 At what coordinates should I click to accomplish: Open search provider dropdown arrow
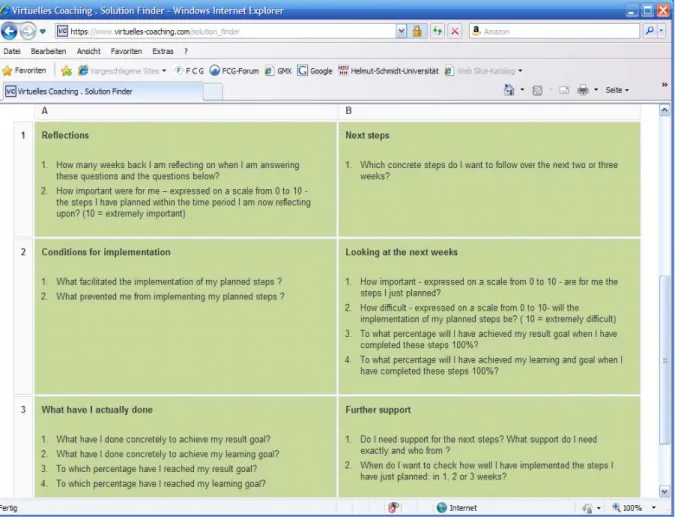click(662, 31)
